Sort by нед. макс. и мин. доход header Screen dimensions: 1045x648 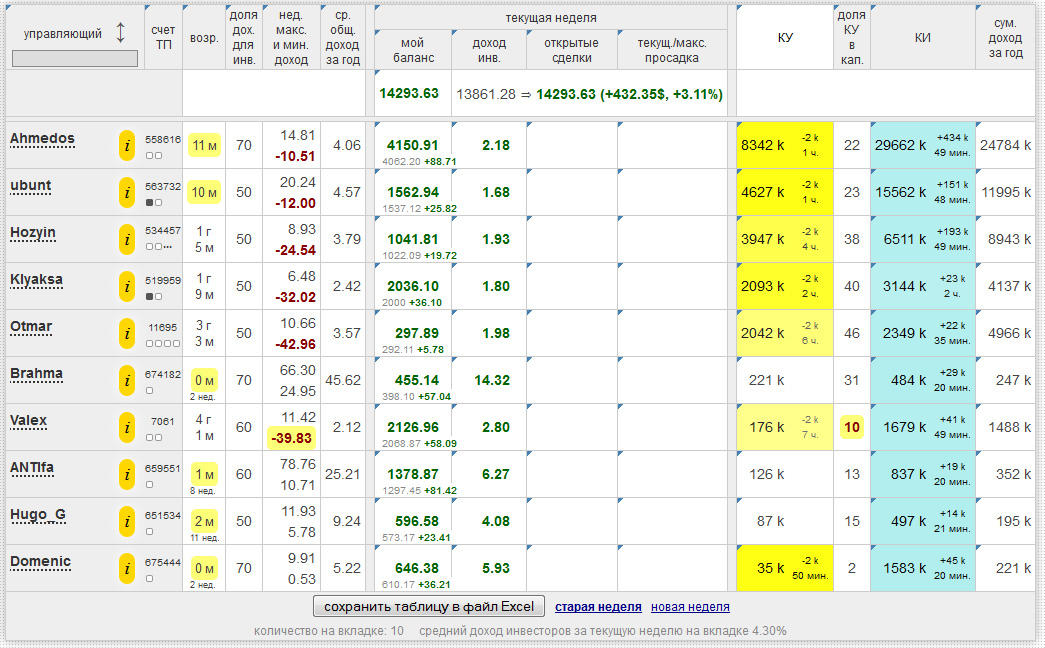(291, 37)
